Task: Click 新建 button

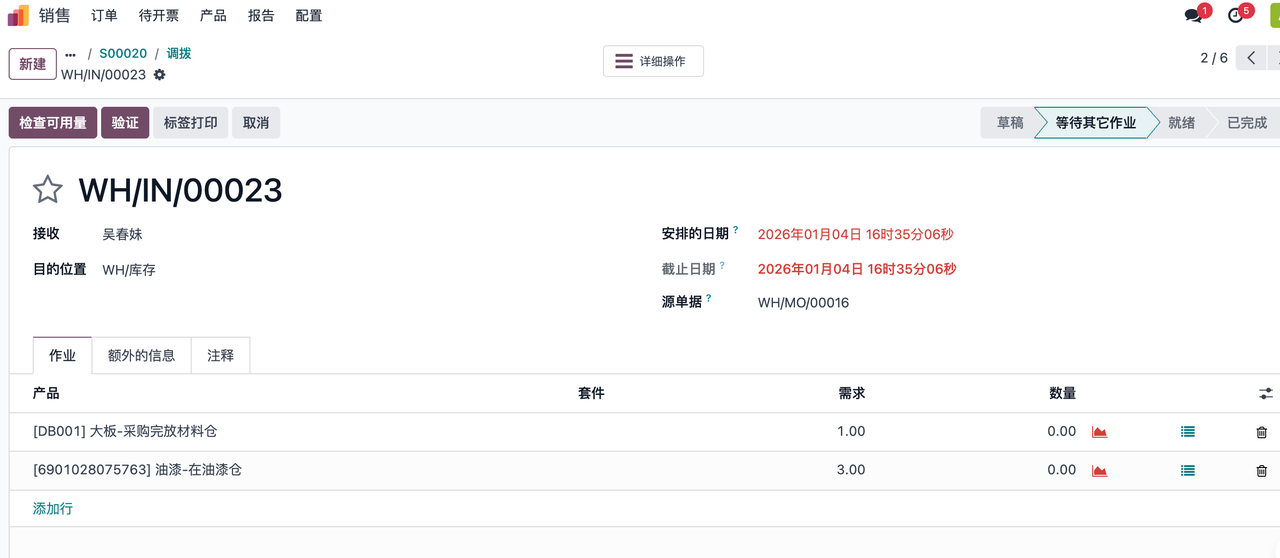Action: click(x=33, y=64)
